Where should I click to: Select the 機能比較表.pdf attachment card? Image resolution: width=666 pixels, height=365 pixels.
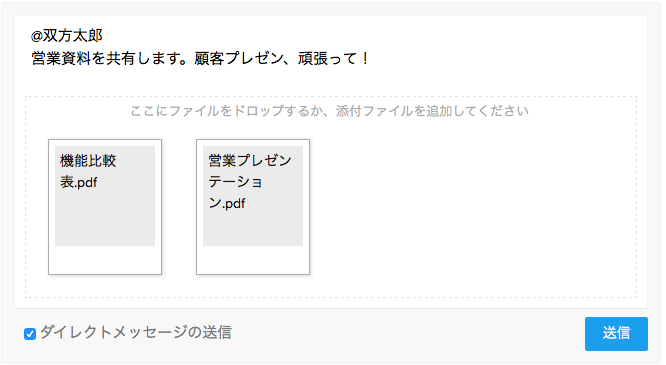(105, 207)
